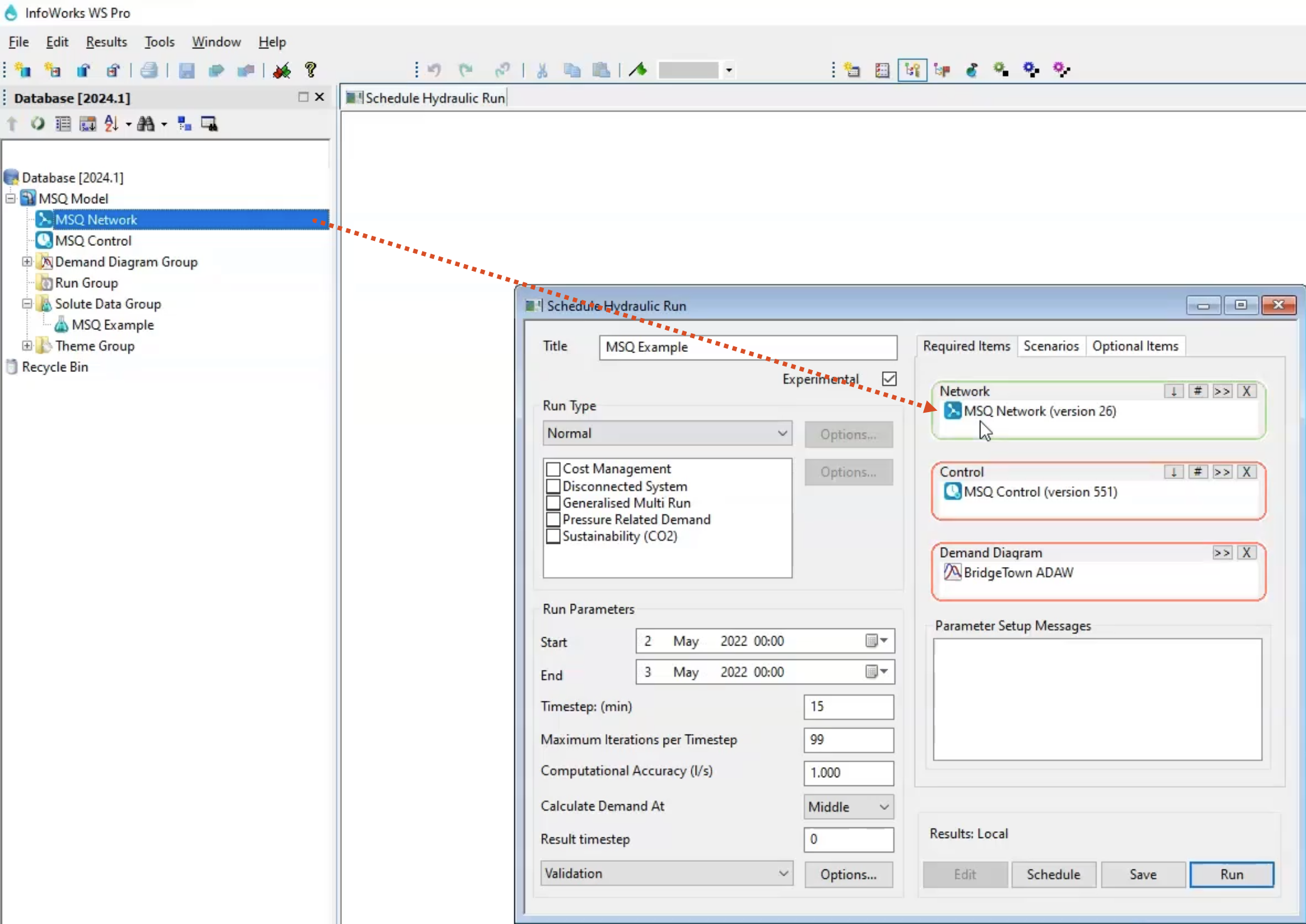Click the Run button
This screenshot has width=1306, height=924.
click(x=1231, y=874)
